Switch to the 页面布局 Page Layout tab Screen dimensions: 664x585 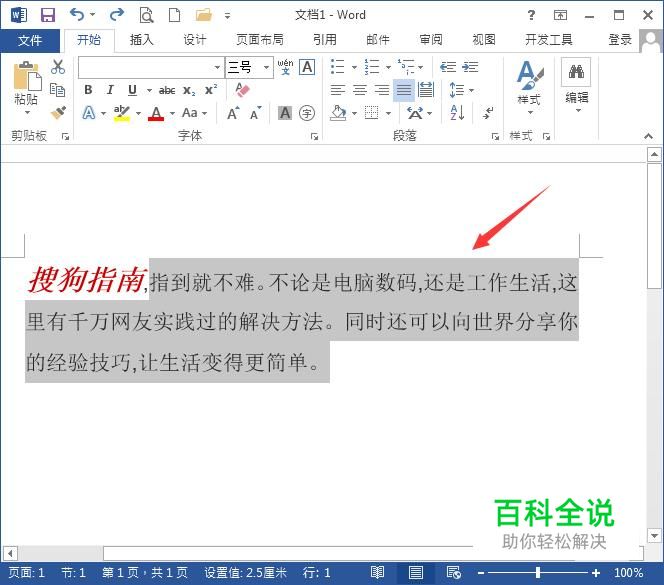pos(260,40)
